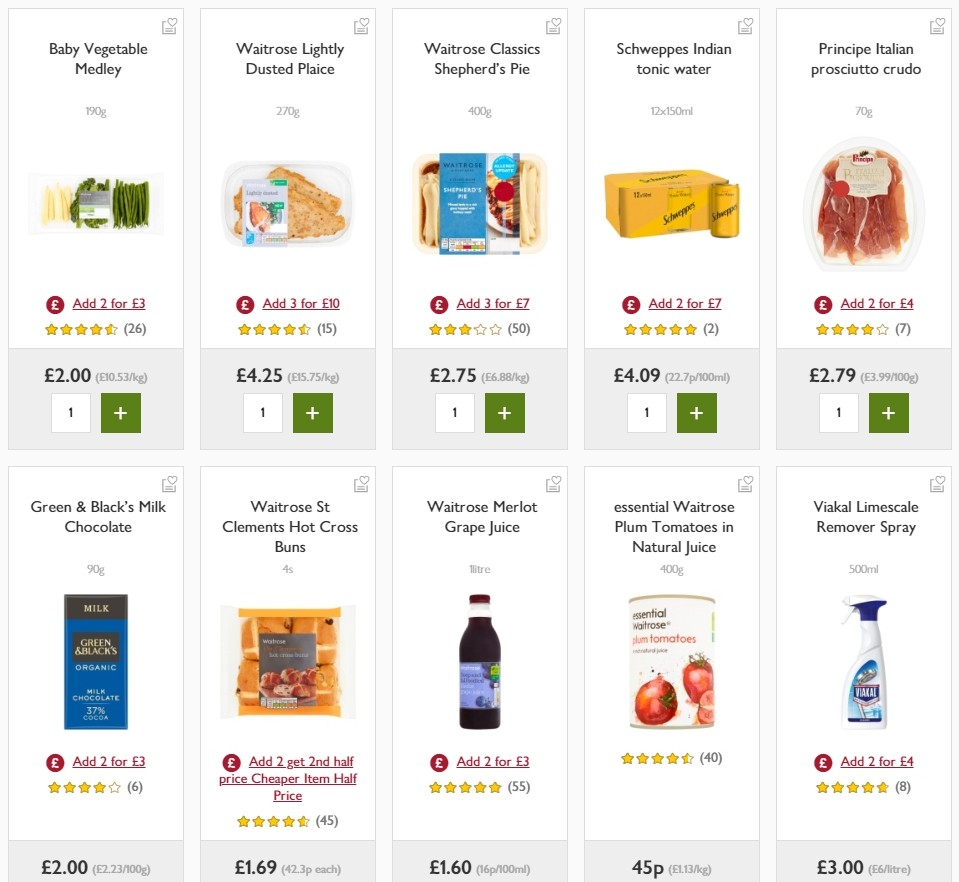Click the bookmark icon on Green & Black's Milk Chocolate

tap(169, 483)
